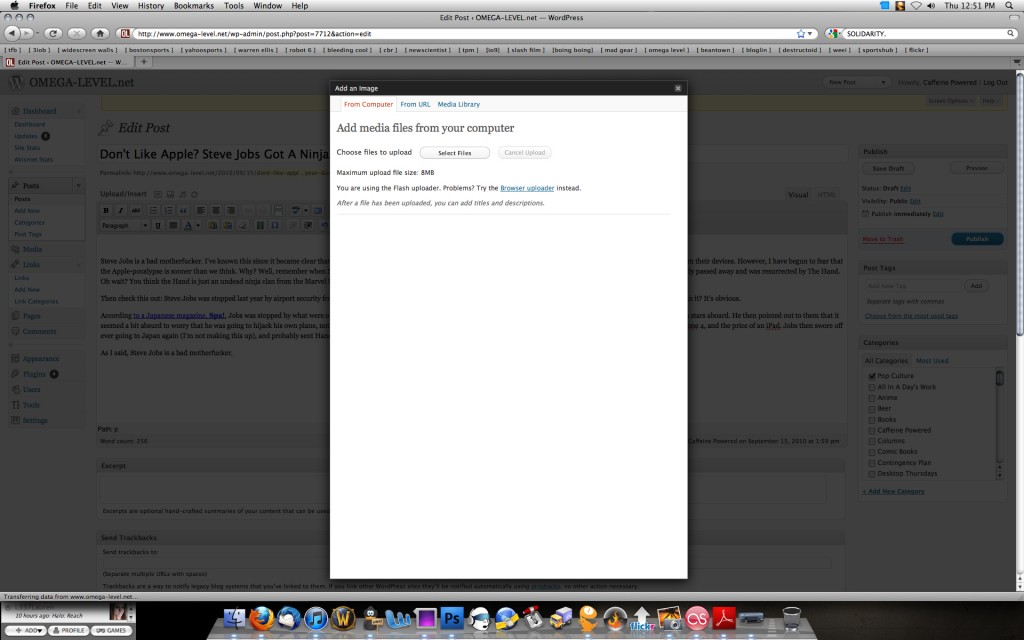Viewport: 1024px width, 640px height.
Task: Close the Add an Image dialog
Action: (x=678, y=88)
